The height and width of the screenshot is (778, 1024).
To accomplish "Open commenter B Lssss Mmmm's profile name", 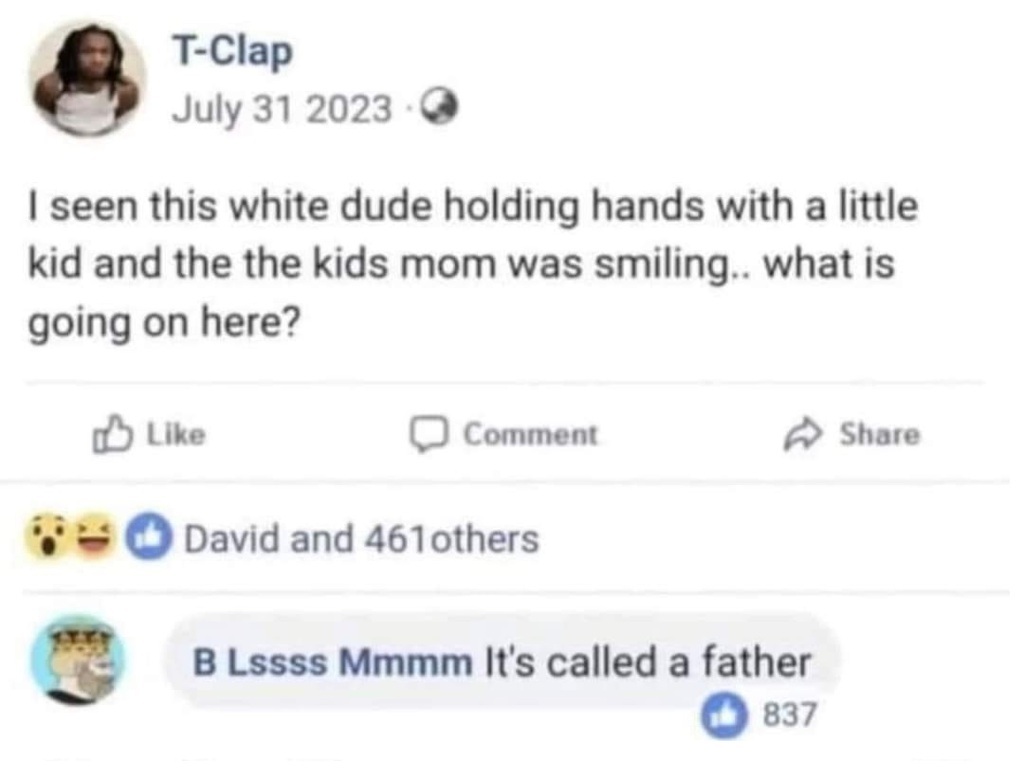I will [332, 662].
